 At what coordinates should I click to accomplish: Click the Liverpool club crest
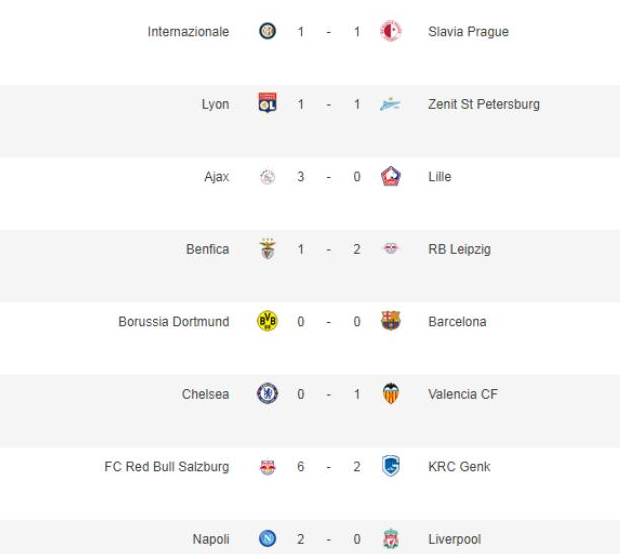[390, 539]
